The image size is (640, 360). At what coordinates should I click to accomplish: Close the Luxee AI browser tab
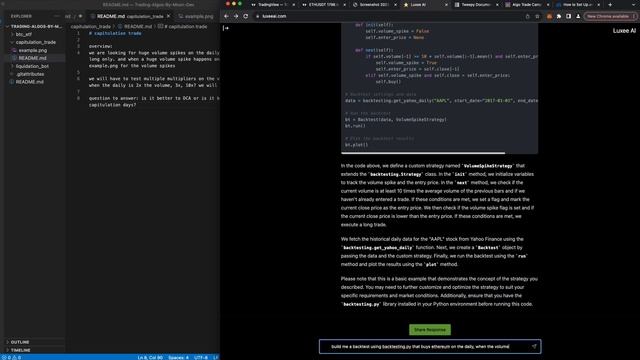coord(446,5)
